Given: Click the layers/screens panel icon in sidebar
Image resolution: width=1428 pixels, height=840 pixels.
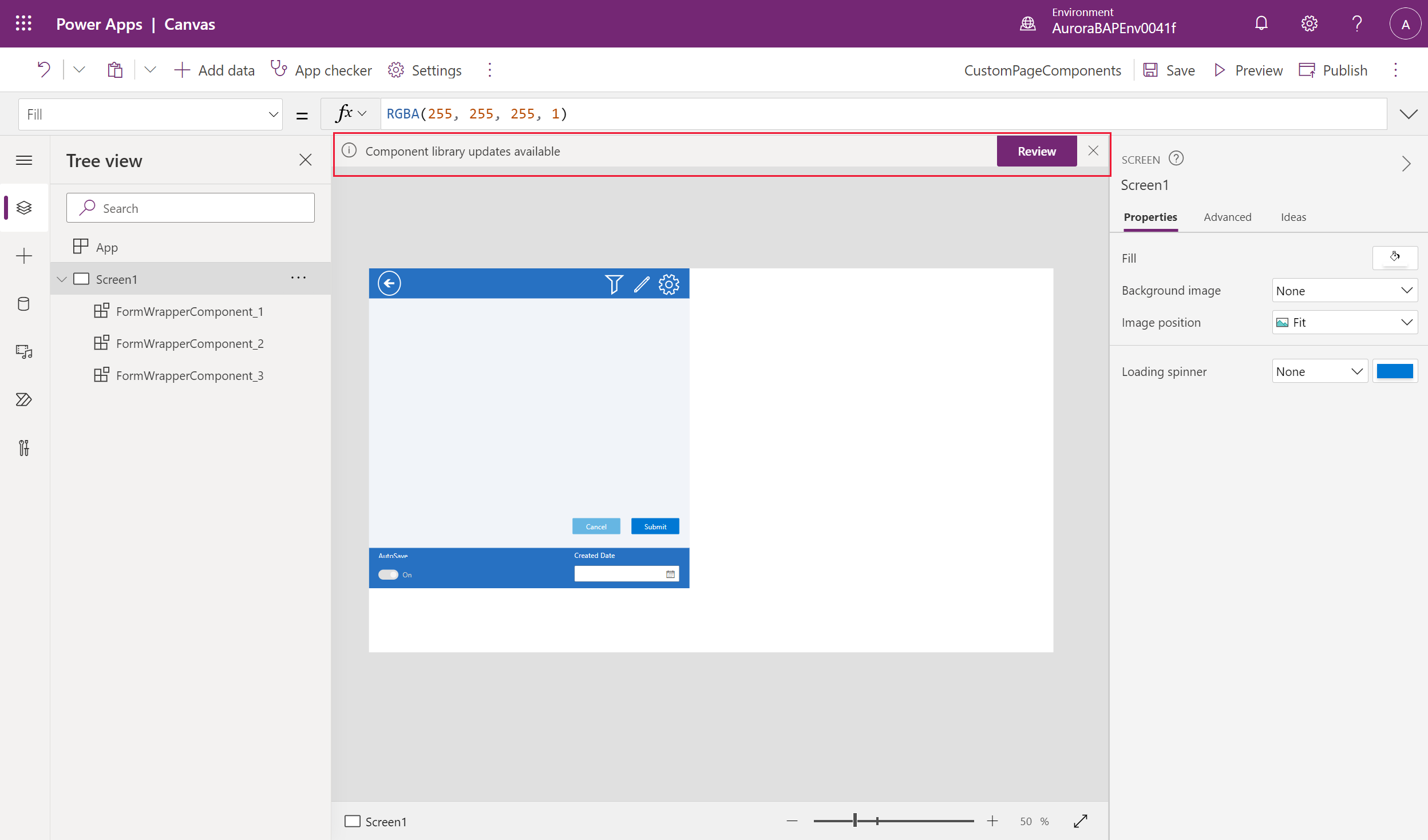Looking at the screenshot, I should click(x=25, y=208).
